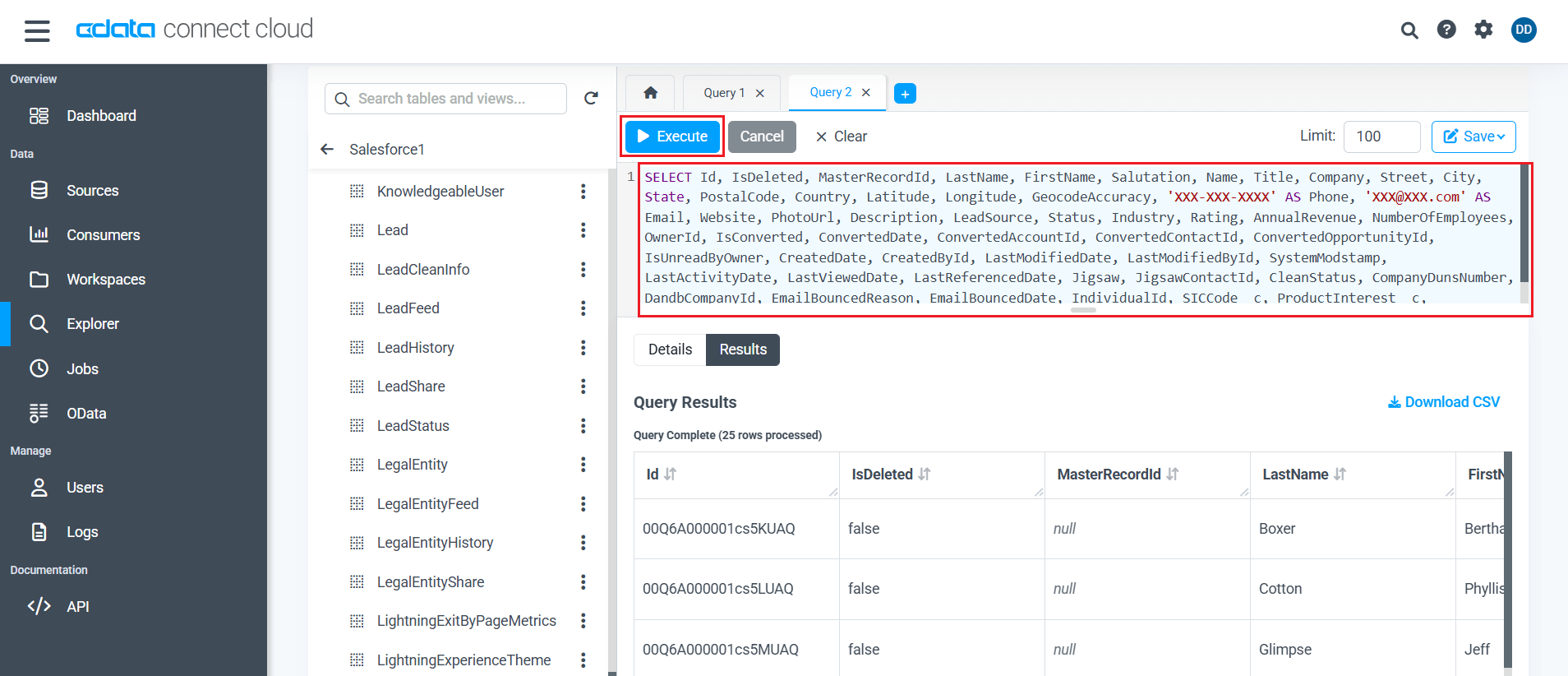Open options menu for LeadHistory table
The image size is (1568, 676).
point(583,348)
